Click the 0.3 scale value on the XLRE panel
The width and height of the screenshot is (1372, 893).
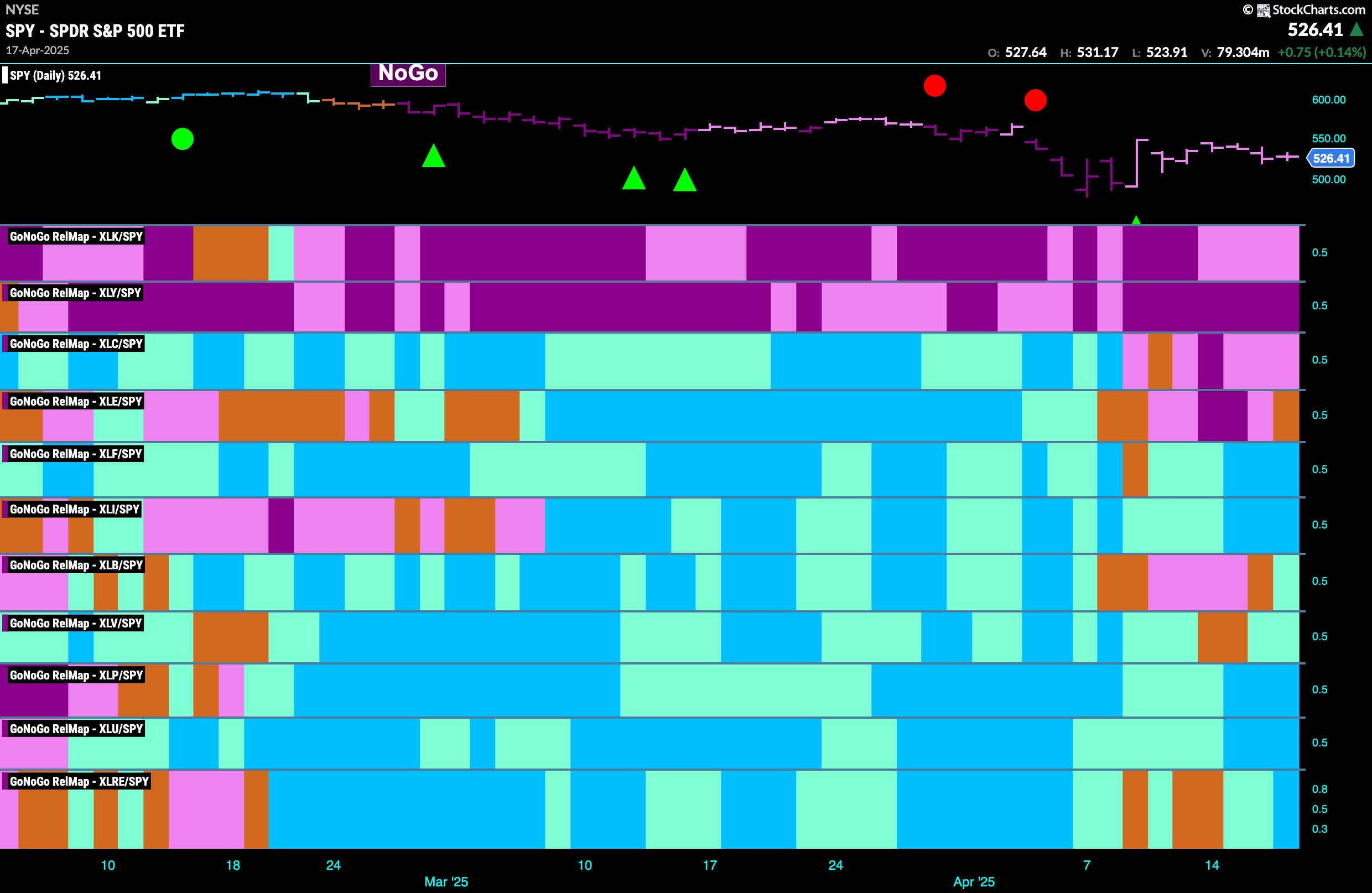pyautogui.click(x=1319, y=829)
